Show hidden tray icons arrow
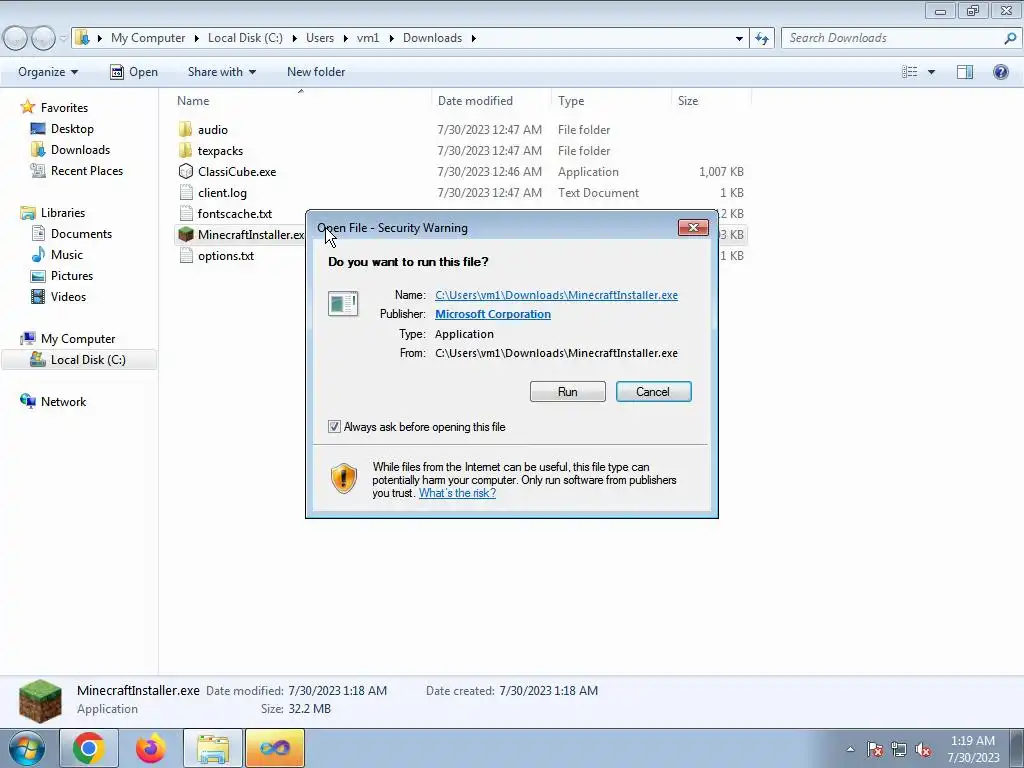Screen dimensions: 1024x768 point(850,750)
